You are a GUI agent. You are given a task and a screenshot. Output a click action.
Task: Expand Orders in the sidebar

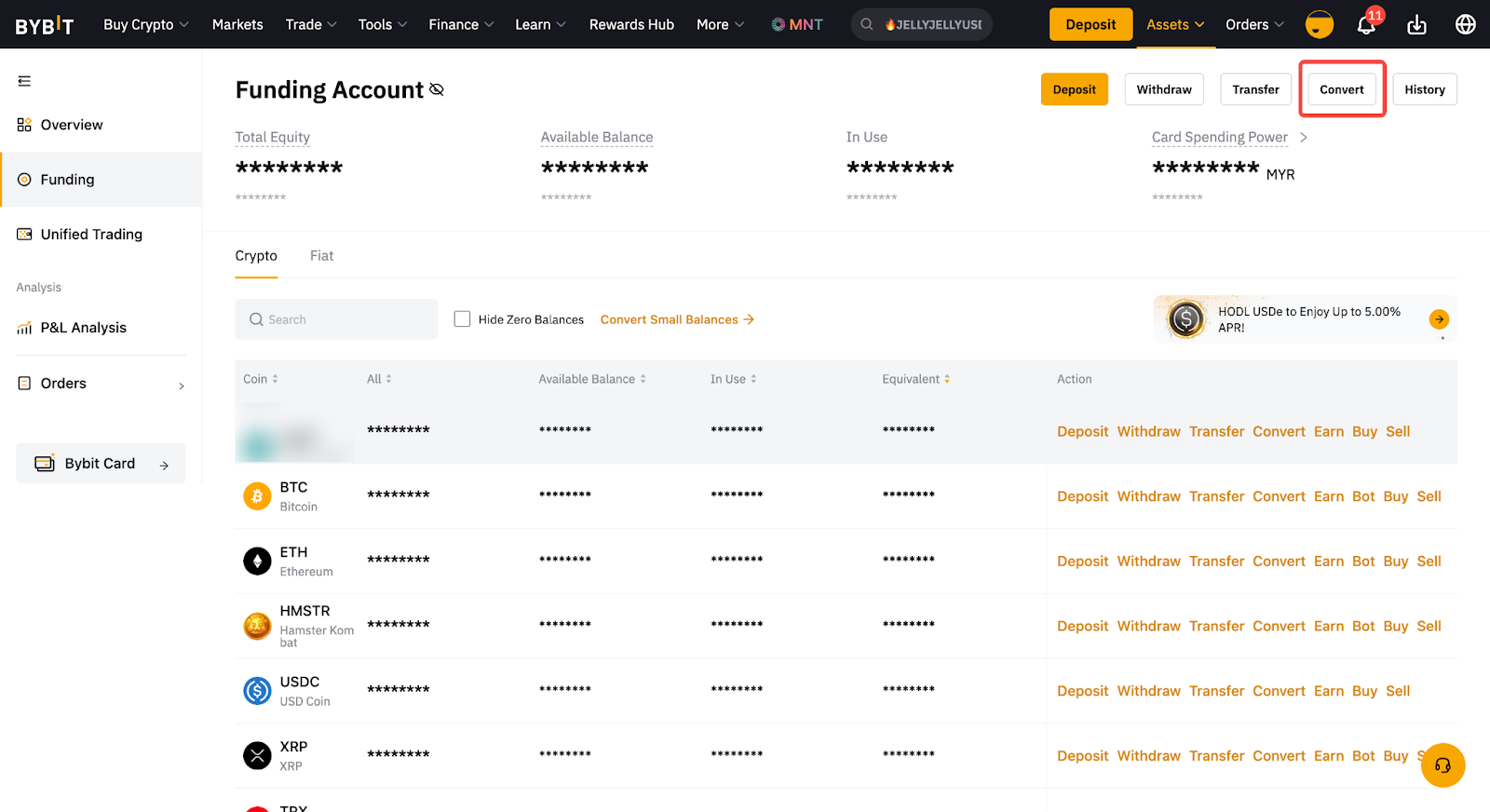point(101,384)
